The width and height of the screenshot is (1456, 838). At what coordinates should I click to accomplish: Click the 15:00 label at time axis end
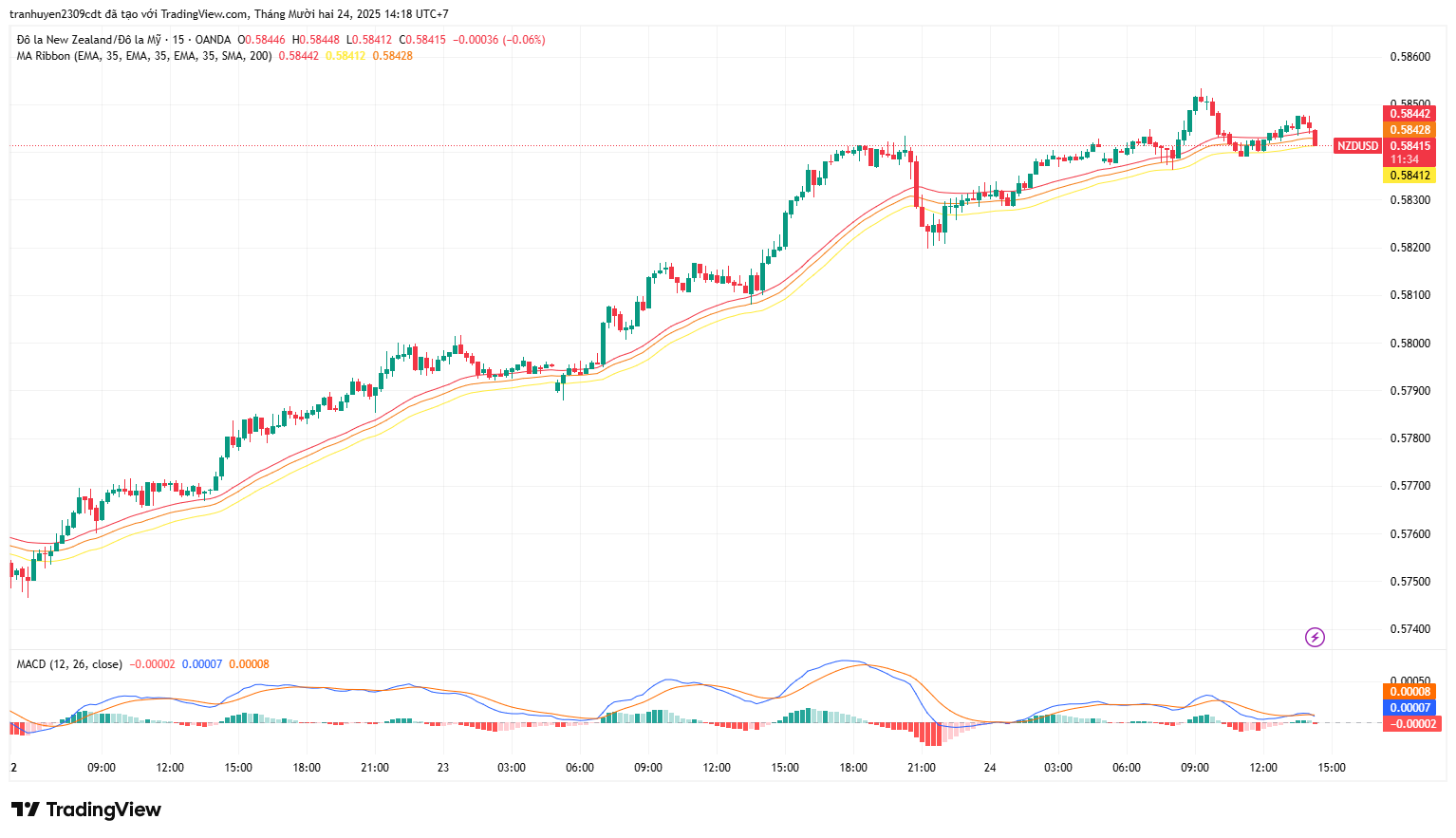click(1332, 768)
